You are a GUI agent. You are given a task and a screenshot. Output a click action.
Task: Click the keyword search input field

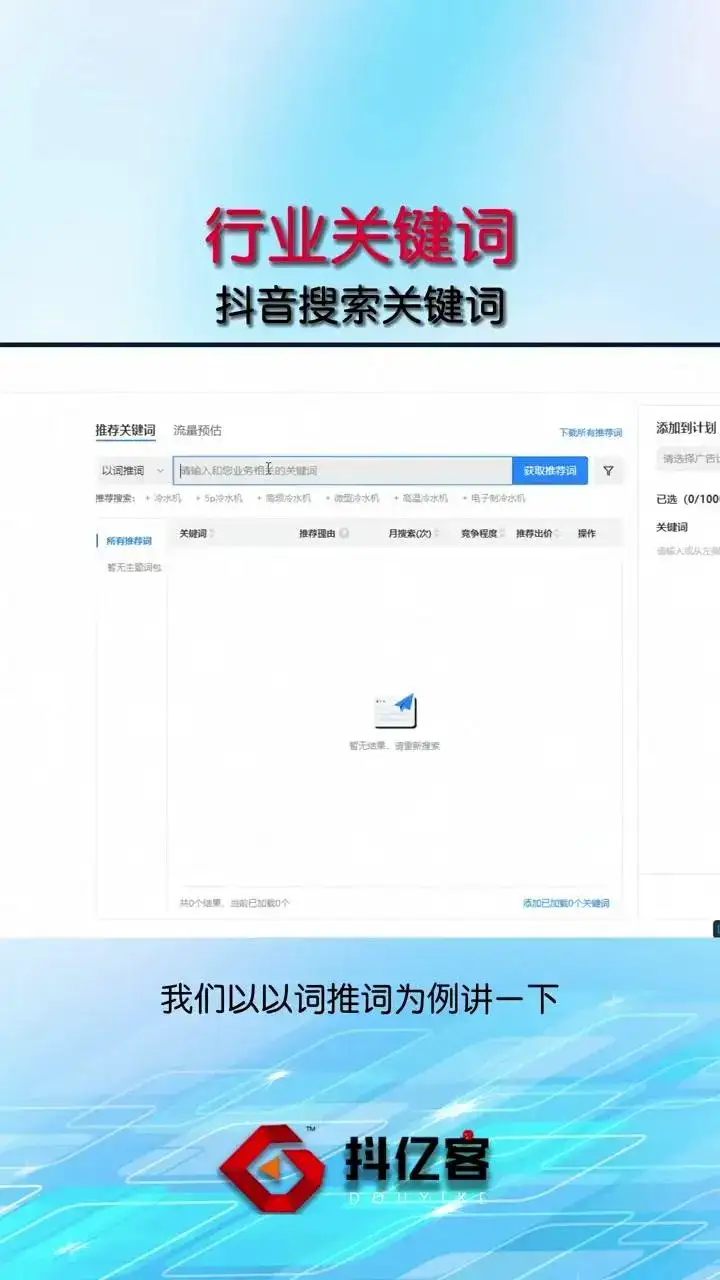[x=342, y=470]
